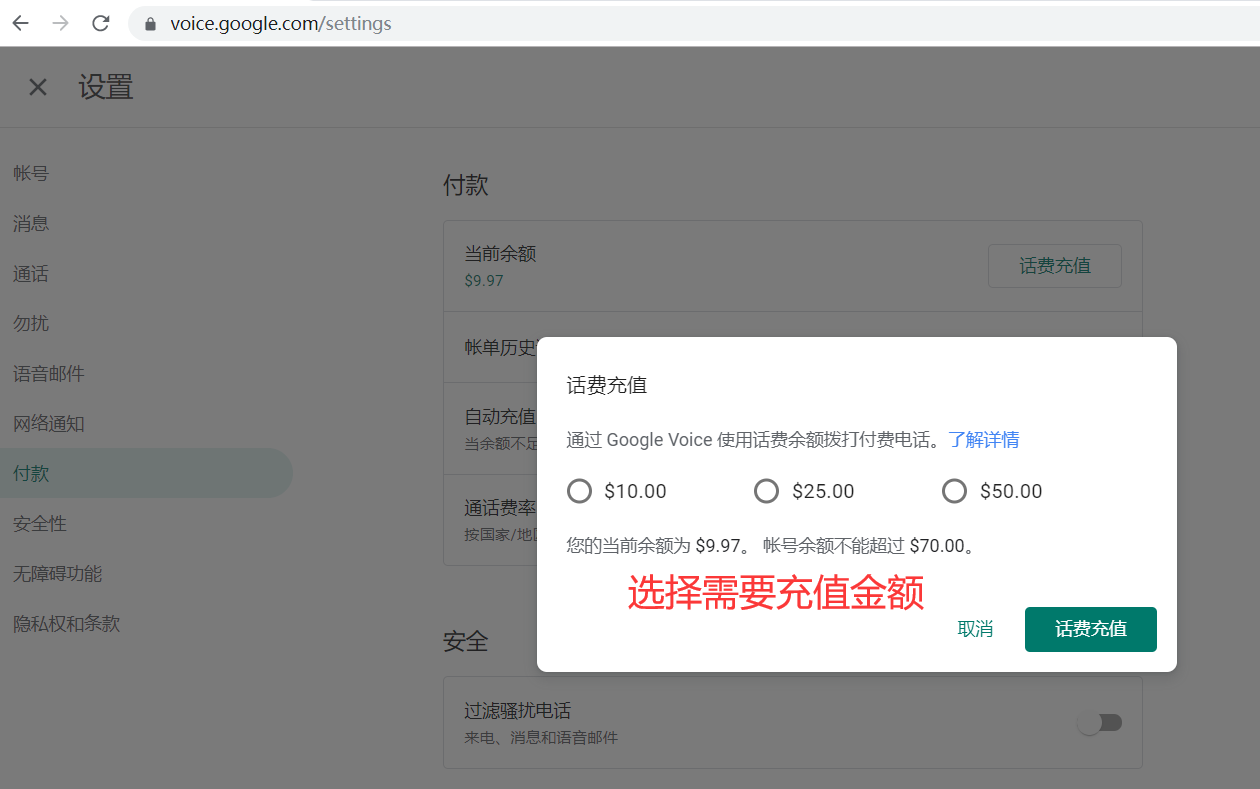Click the 付款 section heading
Image resolution: width=1260 pixels, height=789 pixels.
point(466,185)
